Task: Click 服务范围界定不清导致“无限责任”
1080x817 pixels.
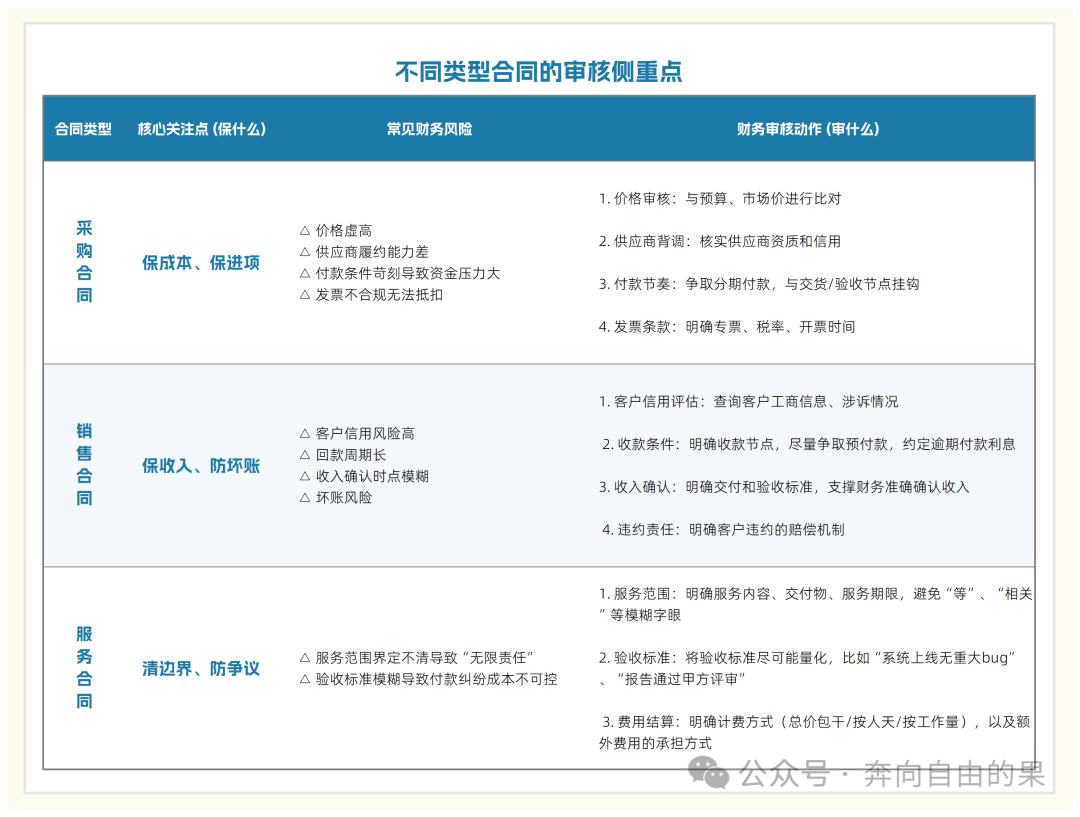Action: click(417, 658)
